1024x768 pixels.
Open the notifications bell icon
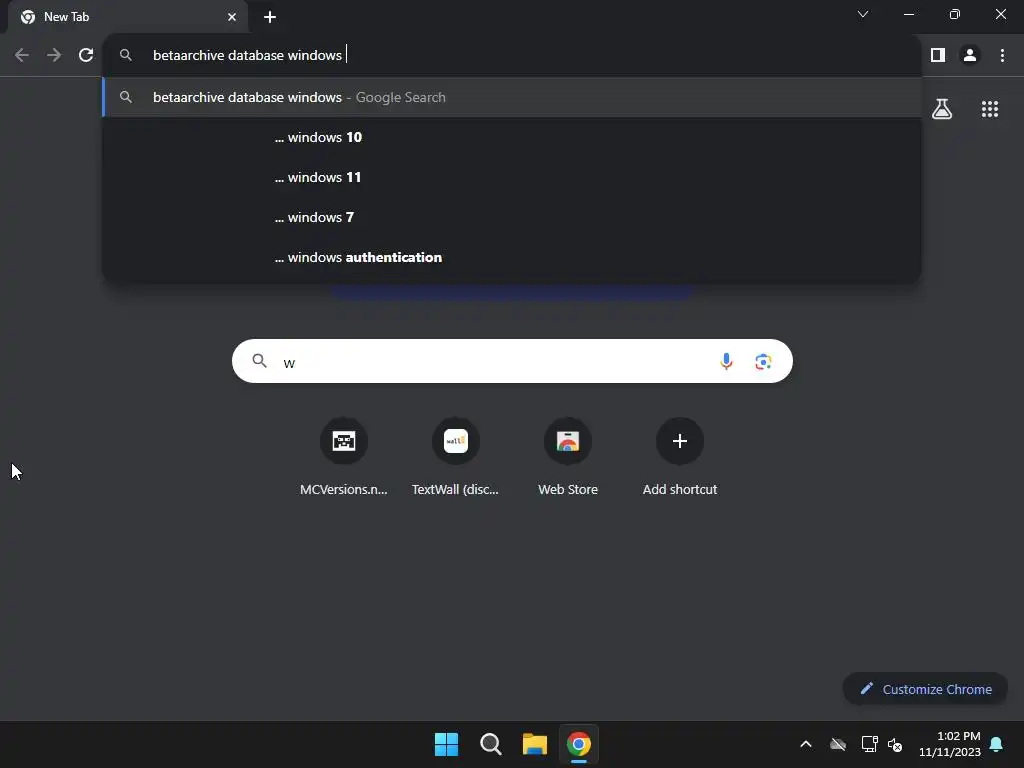point(997,744)
